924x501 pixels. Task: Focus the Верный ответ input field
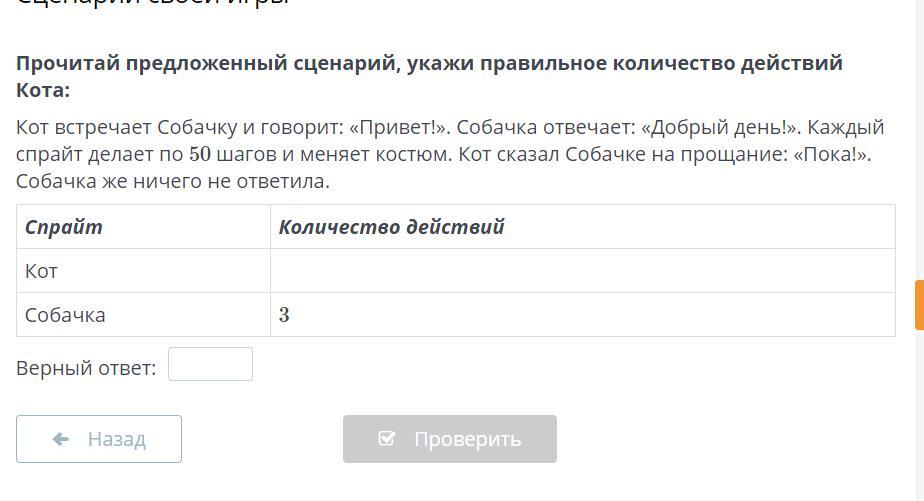[x=210, y=364]
